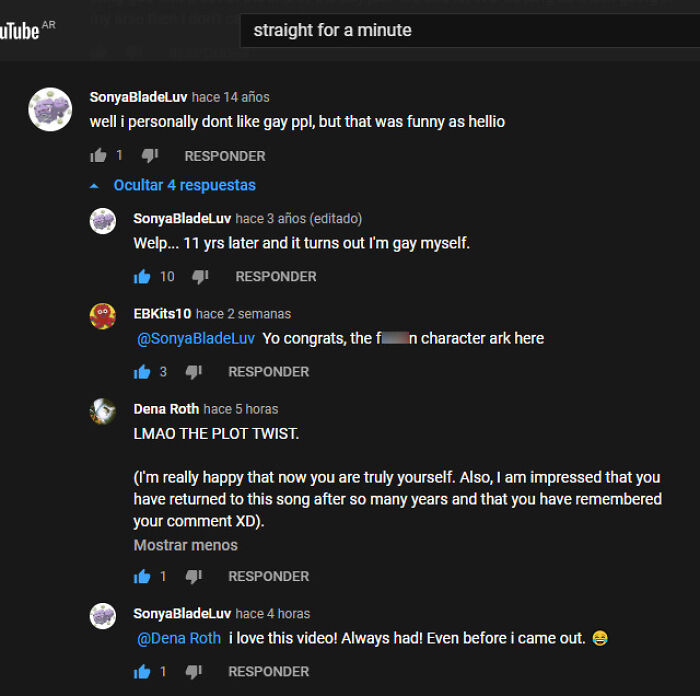Like EBKits10's congrats reply

click(142, 371)
